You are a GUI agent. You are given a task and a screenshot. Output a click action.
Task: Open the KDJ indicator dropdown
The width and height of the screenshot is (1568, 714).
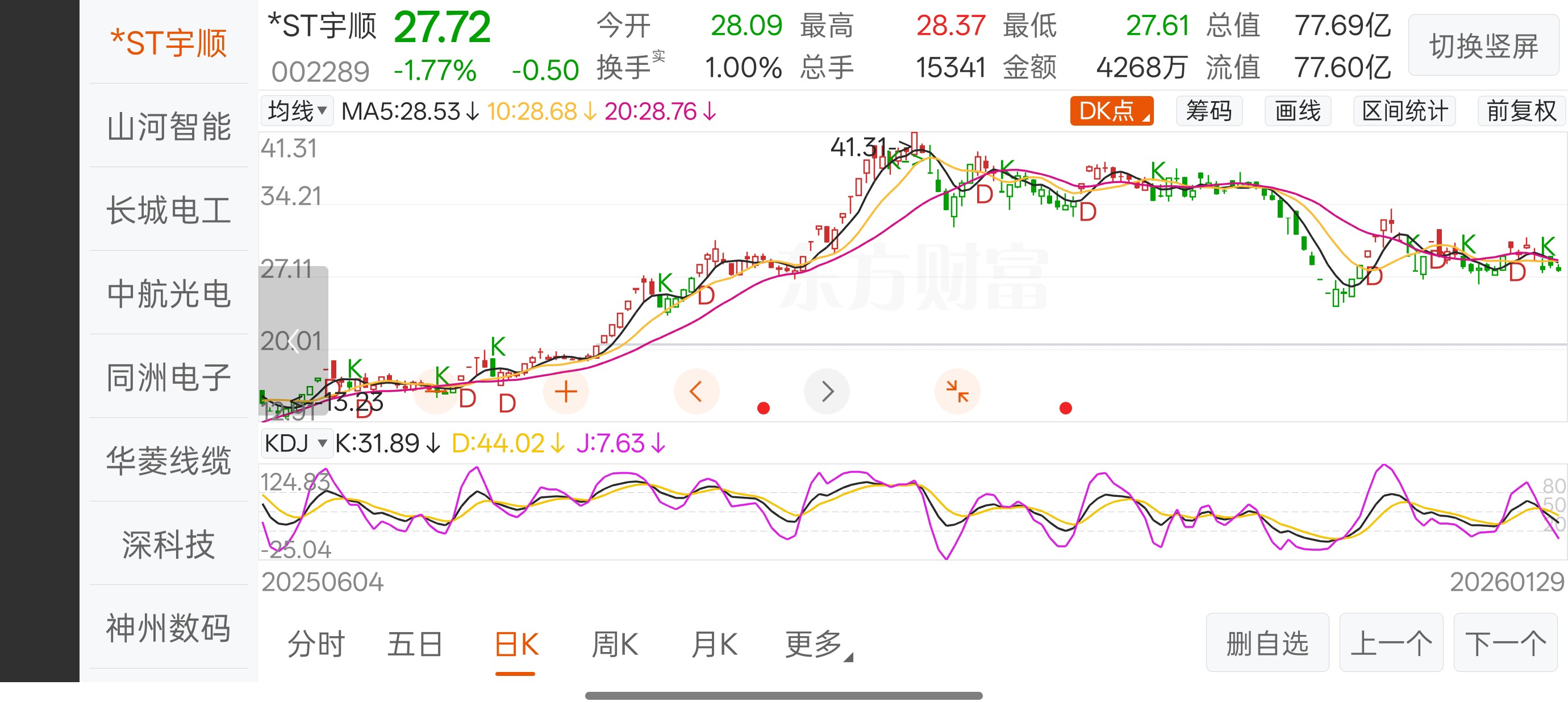click(x=297, y=443)
